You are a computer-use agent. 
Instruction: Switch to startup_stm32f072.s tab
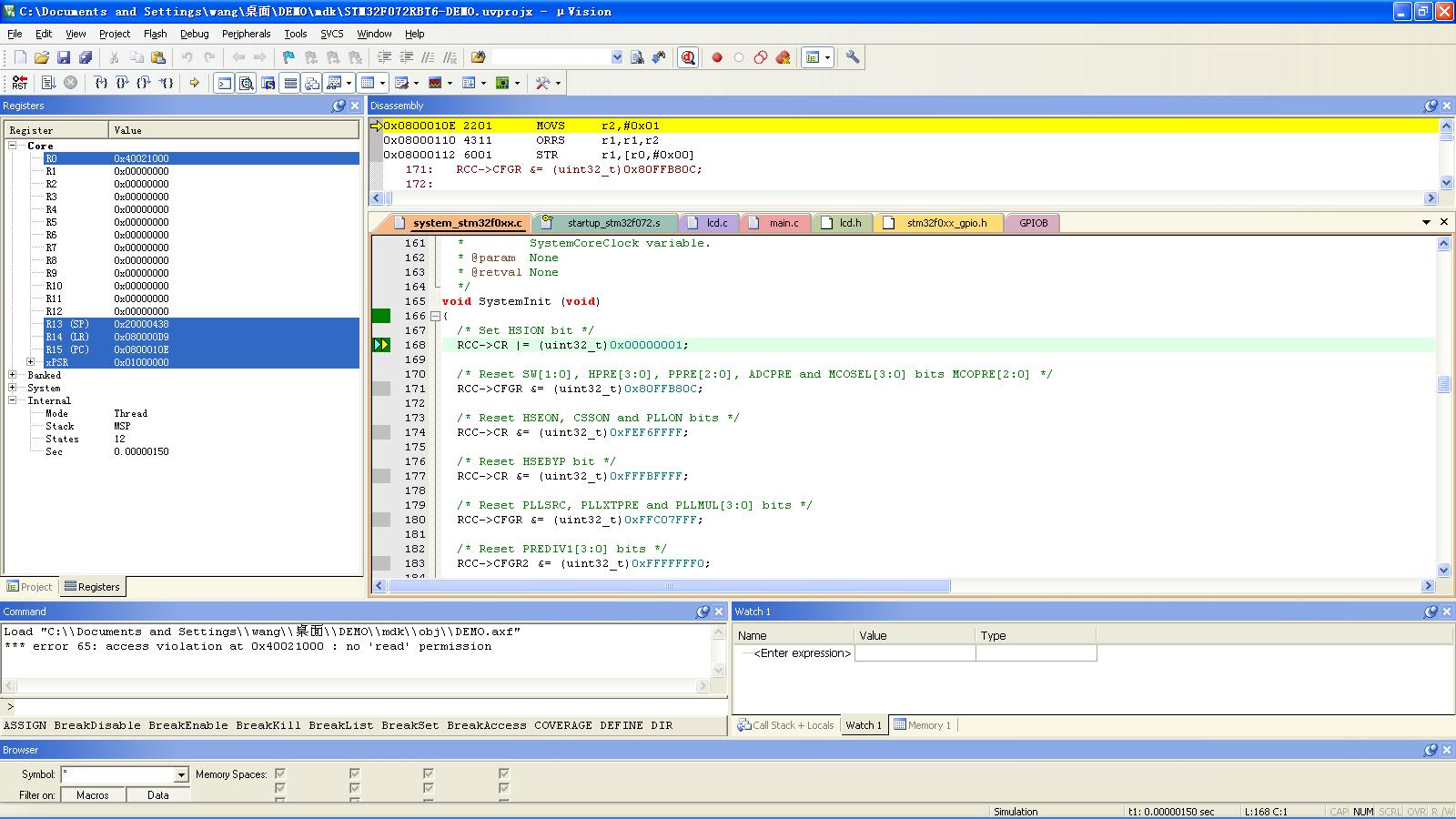[x=605, y=223]
